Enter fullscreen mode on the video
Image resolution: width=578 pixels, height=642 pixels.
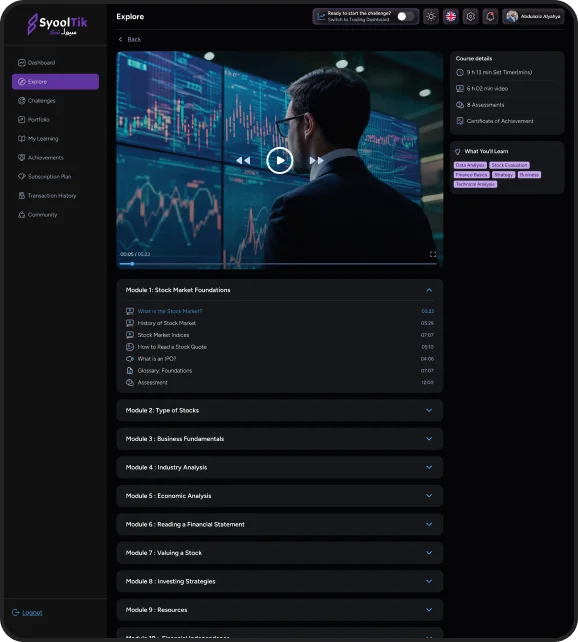click(x=433, y=254)
